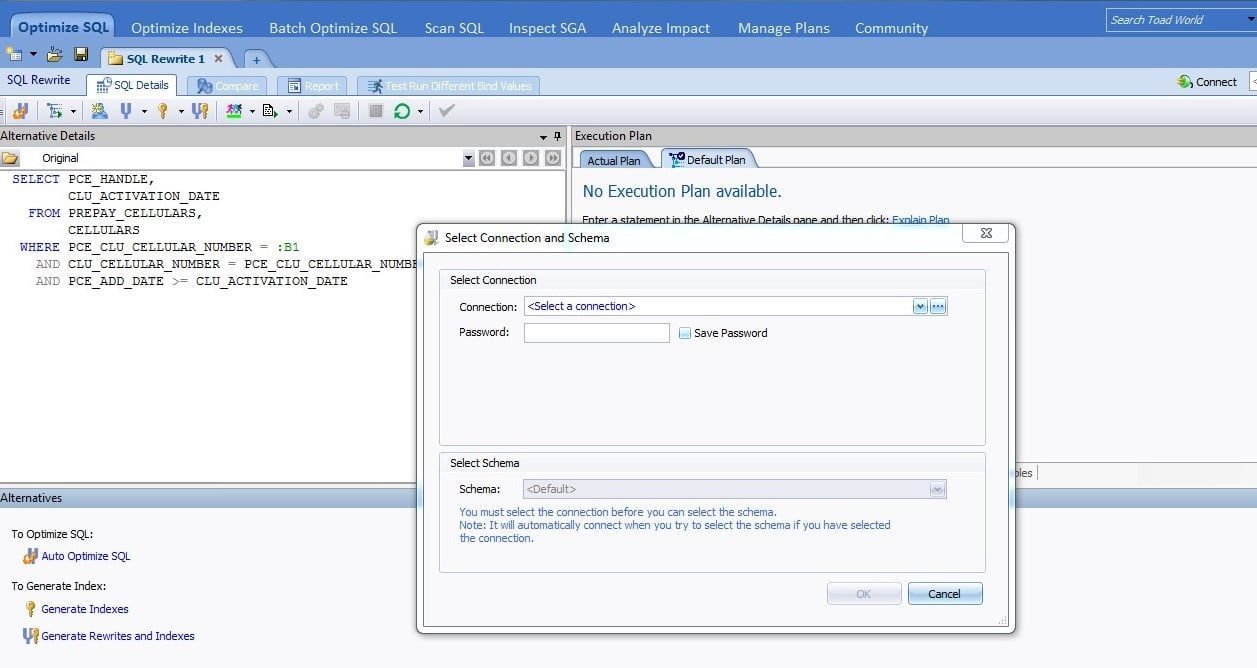Click the gray checkmark toolbar icon
The width and height of the screenshot is (1257, 668).
[x=446, y=111]
